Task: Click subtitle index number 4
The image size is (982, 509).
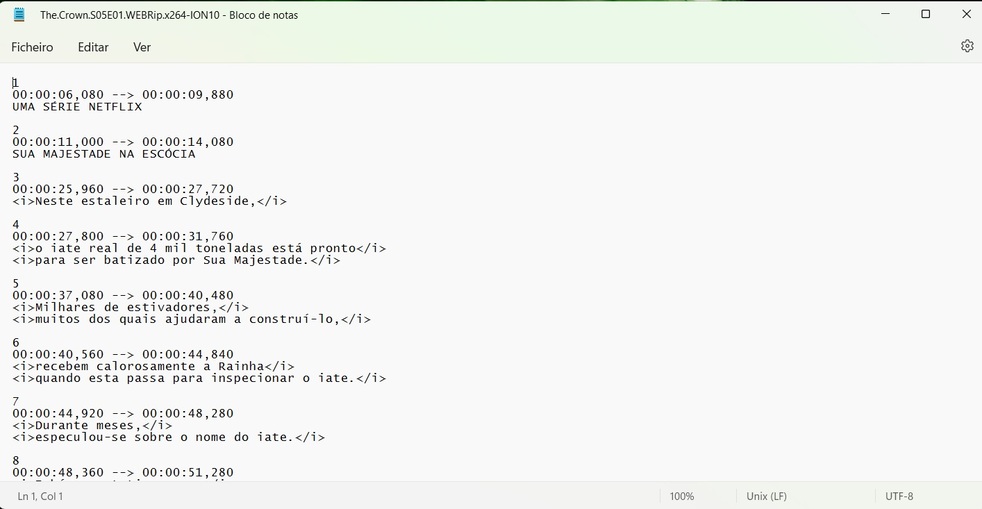Action: (x=16, y=224)
